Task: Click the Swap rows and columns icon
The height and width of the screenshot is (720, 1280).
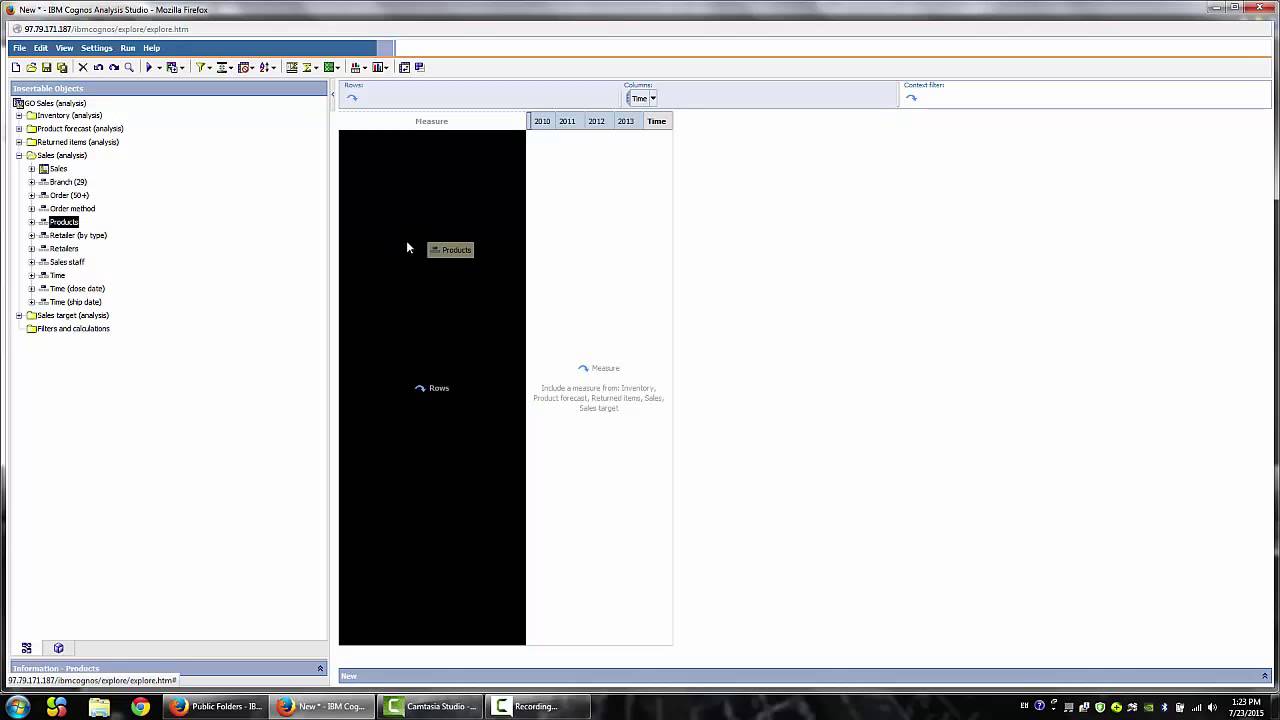Action: click(404, 67)
